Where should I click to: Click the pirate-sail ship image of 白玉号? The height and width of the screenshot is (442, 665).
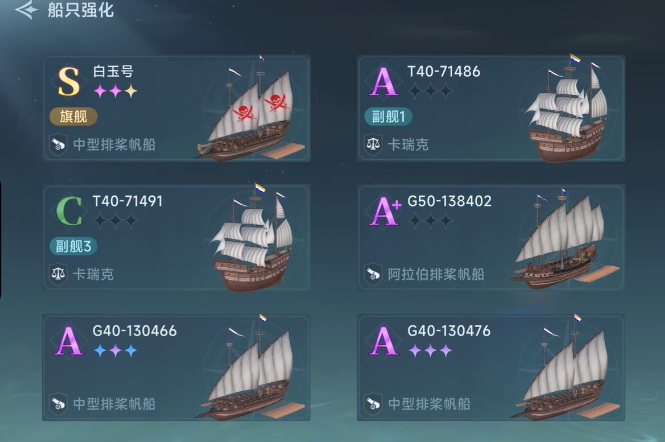(x=250, y=115)
